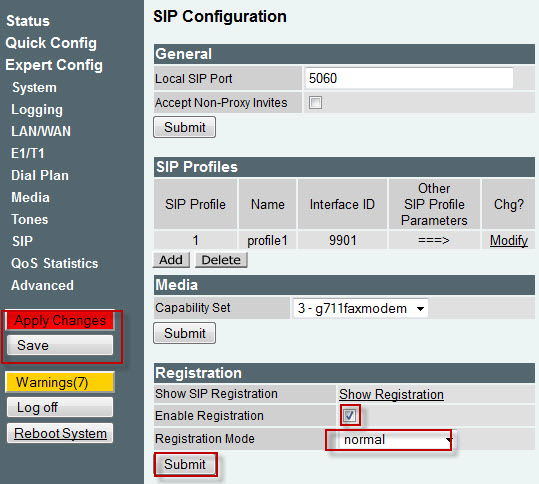
Task: Submit the Media capability set
Action: [x=185, y=333]
